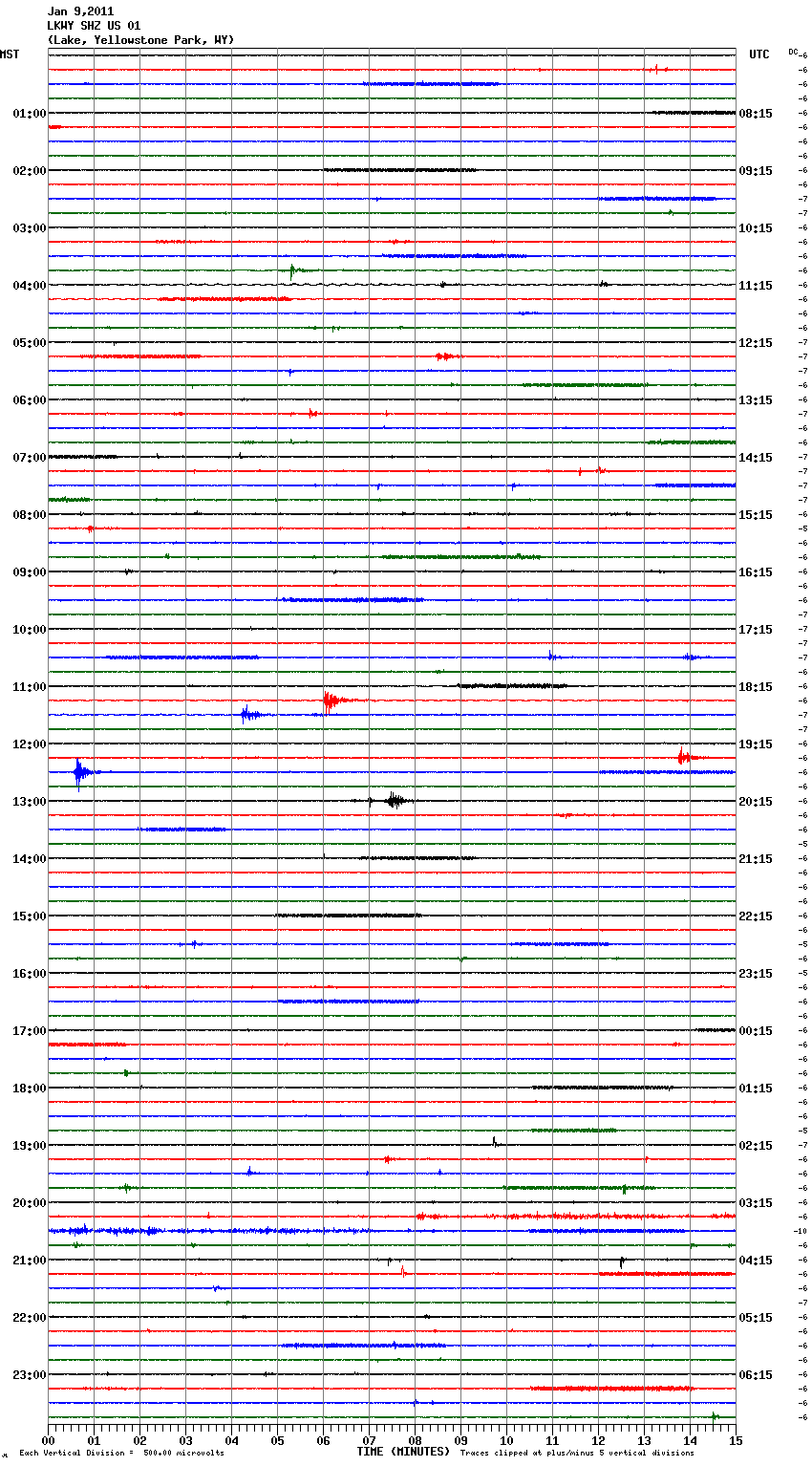812x1466 pixels.
Task: Select the 23:00 MST hour label
Action: [x=30, y=1375]
